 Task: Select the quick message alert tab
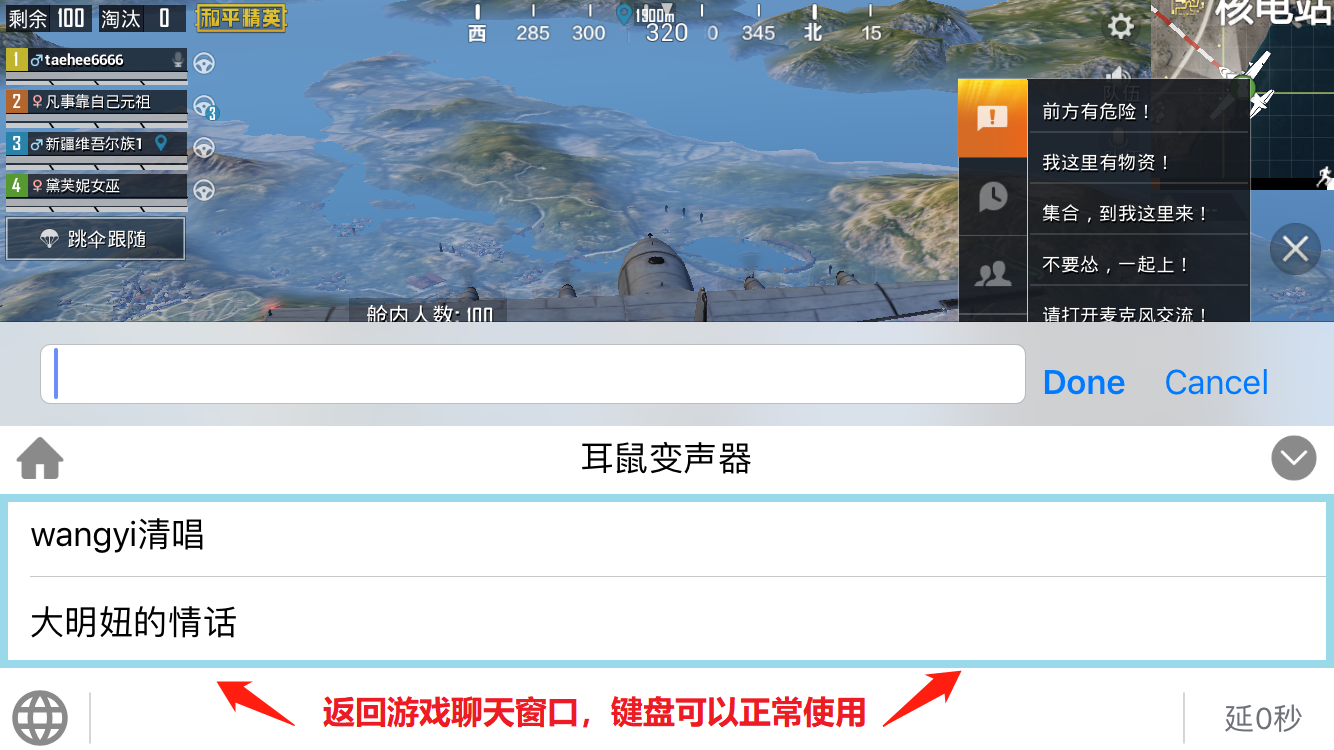coord(992,118)
